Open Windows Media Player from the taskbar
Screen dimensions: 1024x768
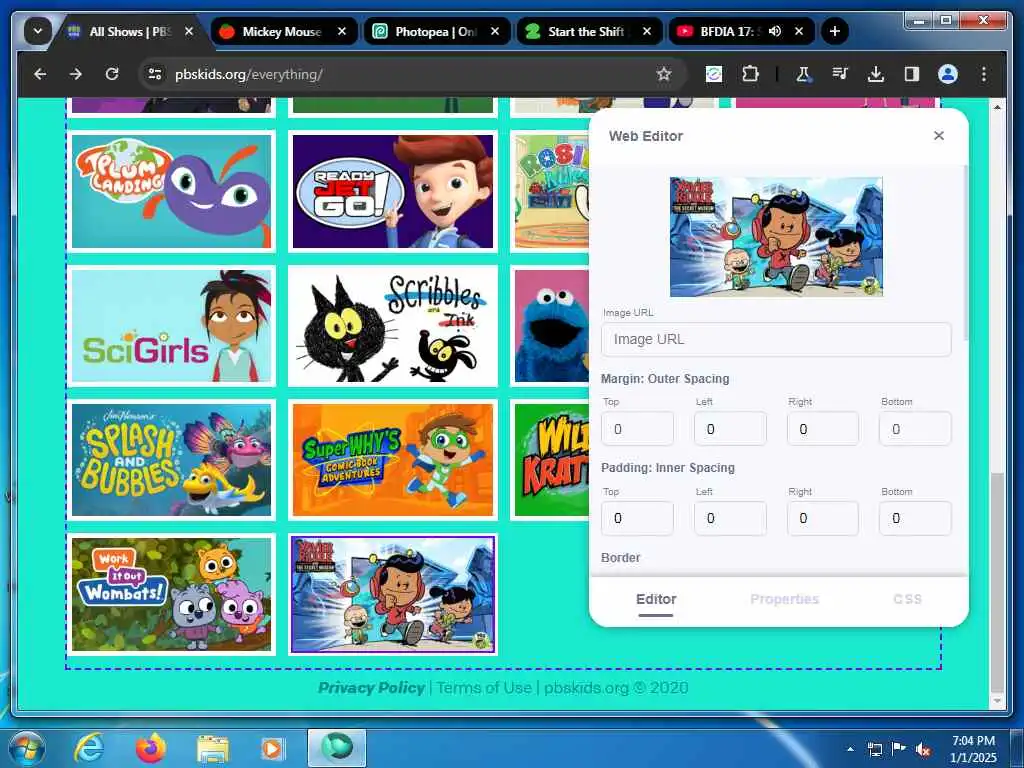tap(273, 748)
